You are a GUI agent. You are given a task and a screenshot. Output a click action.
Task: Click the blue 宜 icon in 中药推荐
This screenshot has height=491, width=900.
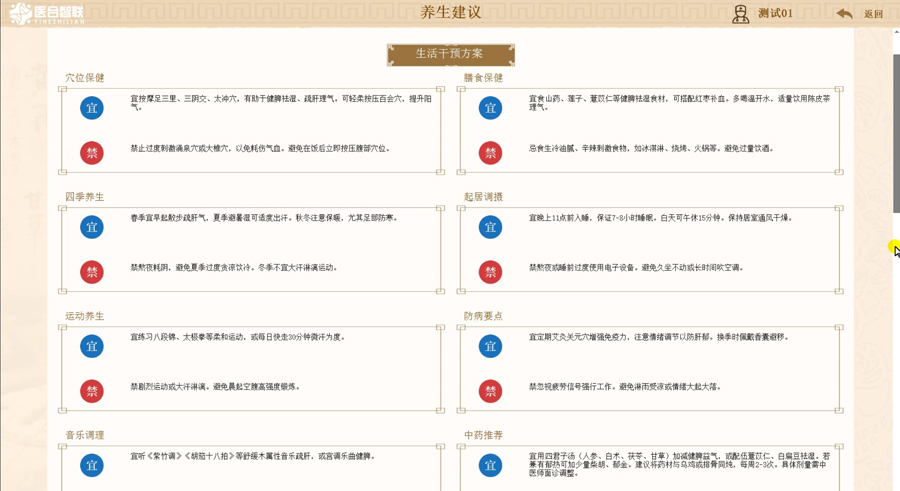click(490, 465)
